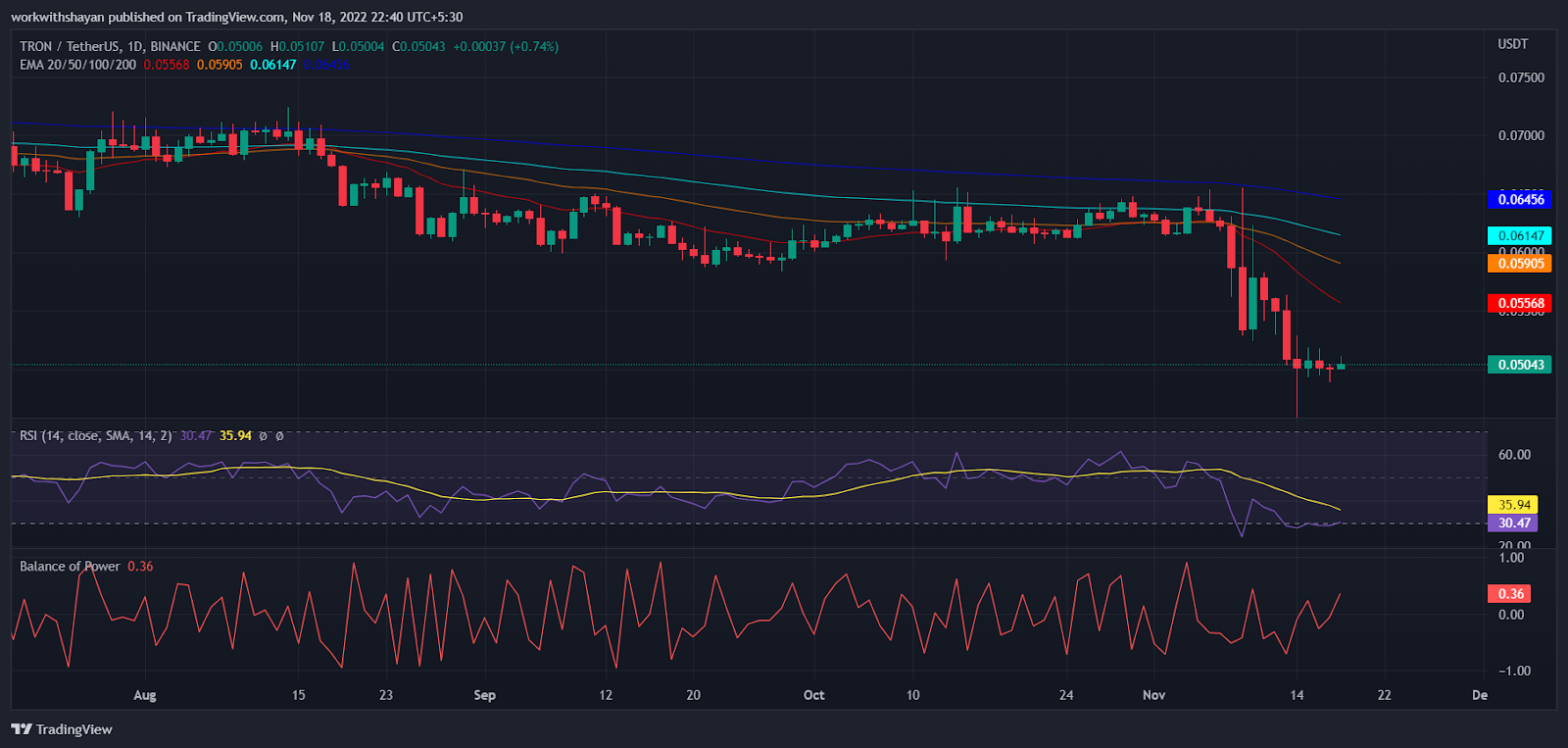Click the −1.00 Balance of Power axis label
This screenshot has height=748, width=1568.
[x=1513, y=672]
